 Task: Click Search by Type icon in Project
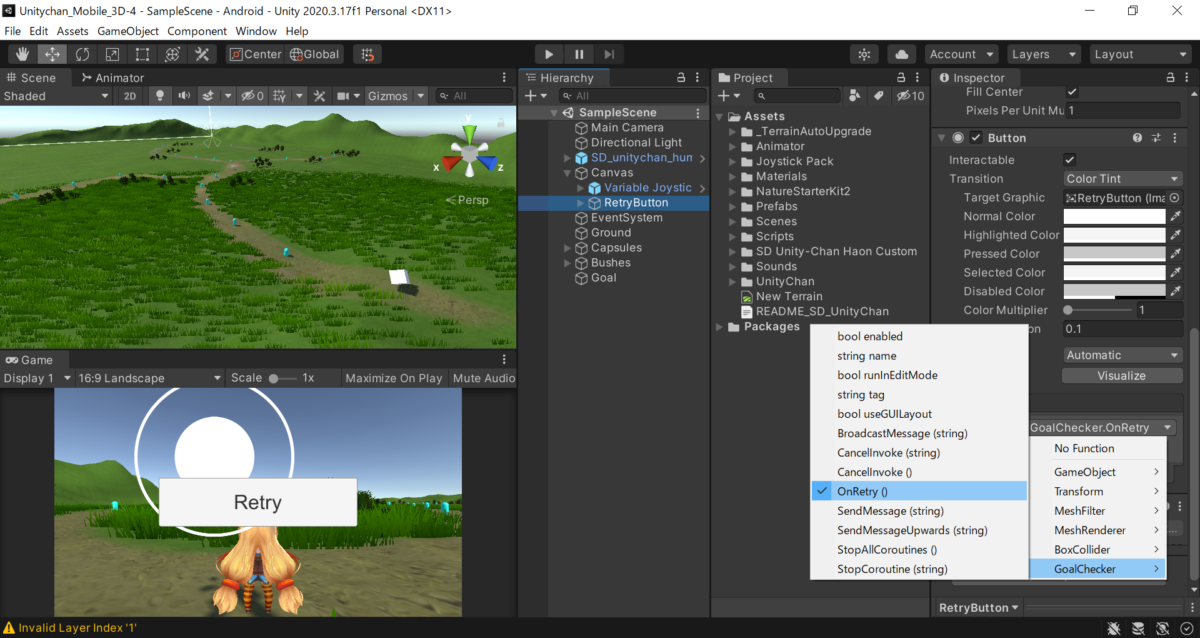854,96
